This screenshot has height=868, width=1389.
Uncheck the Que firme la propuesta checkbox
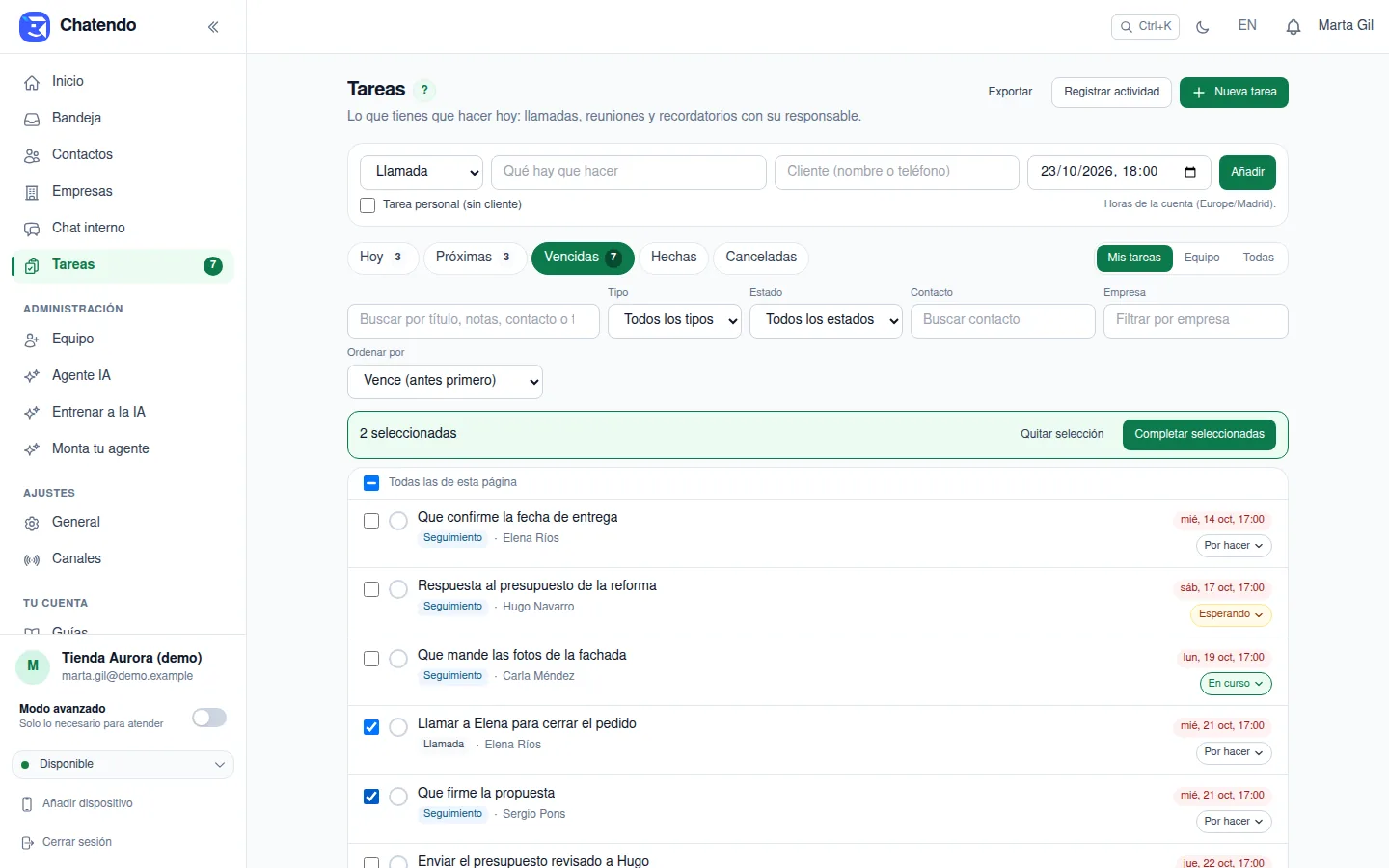(x=371, y=797)
